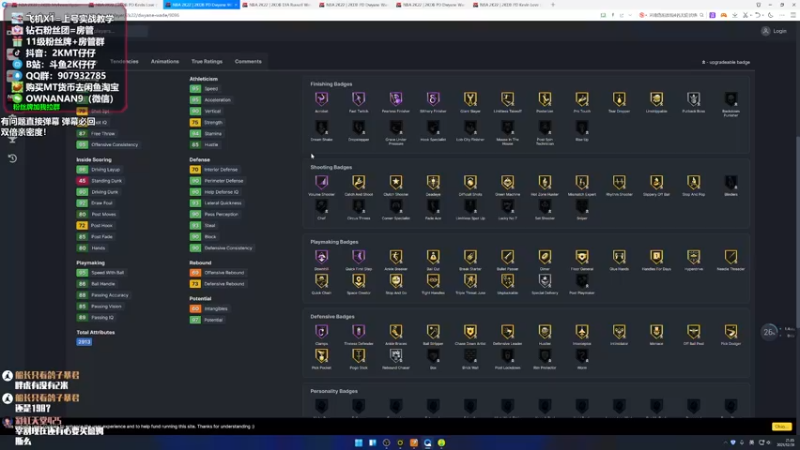Click the Login button
800x450 pixels.
tap(774, 31)
